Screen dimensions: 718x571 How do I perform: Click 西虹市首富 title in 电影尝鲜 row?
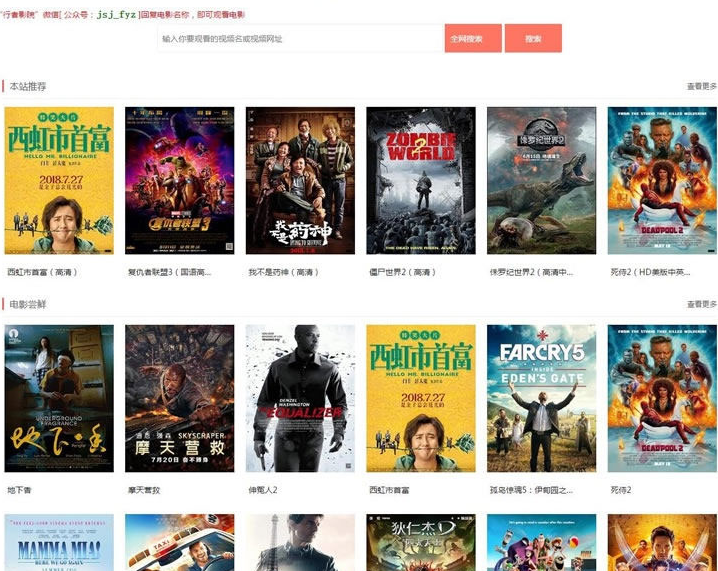click(389, 490)
